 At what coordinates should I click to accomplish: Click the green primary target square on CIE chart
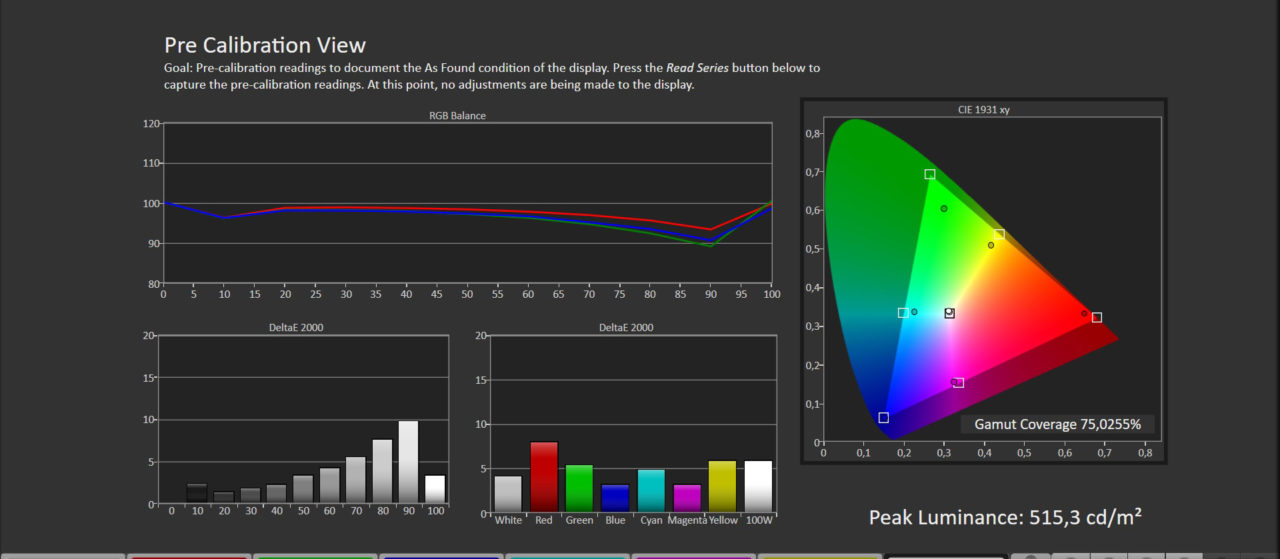pos(930,174)
